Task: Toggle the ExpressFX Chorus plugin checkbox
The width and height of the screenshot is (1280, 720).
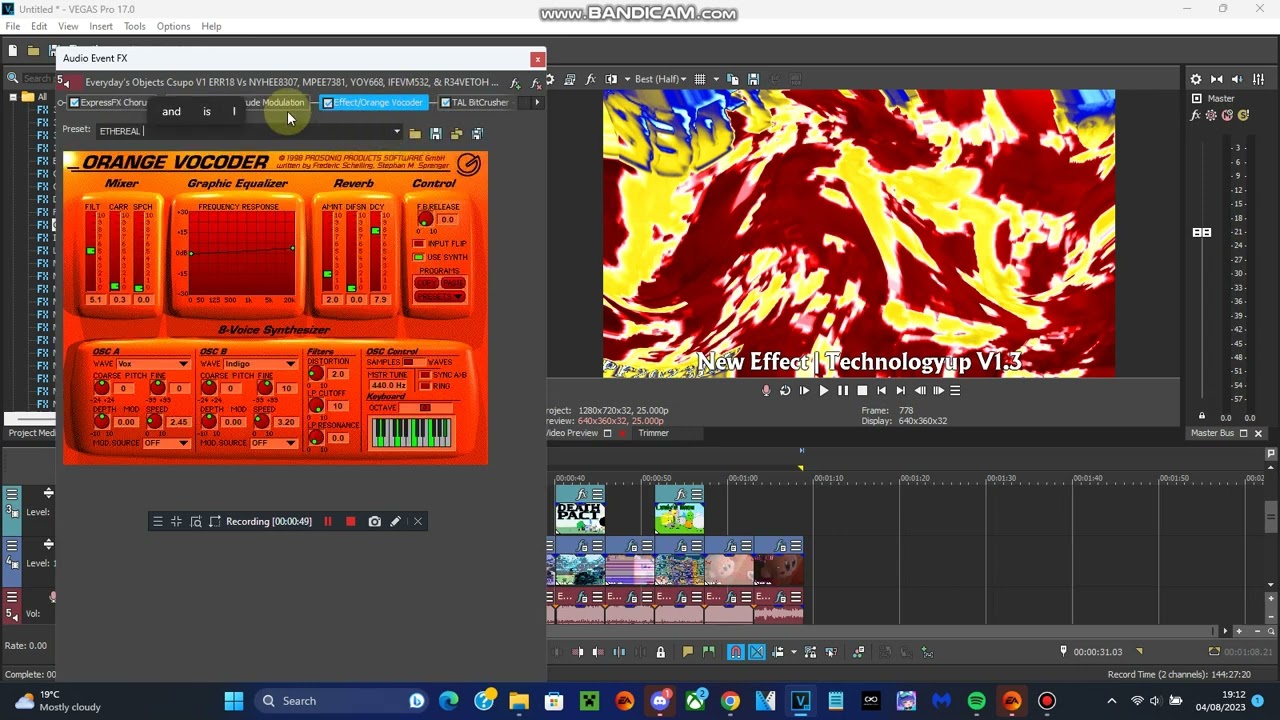Action: pos(74,103)
